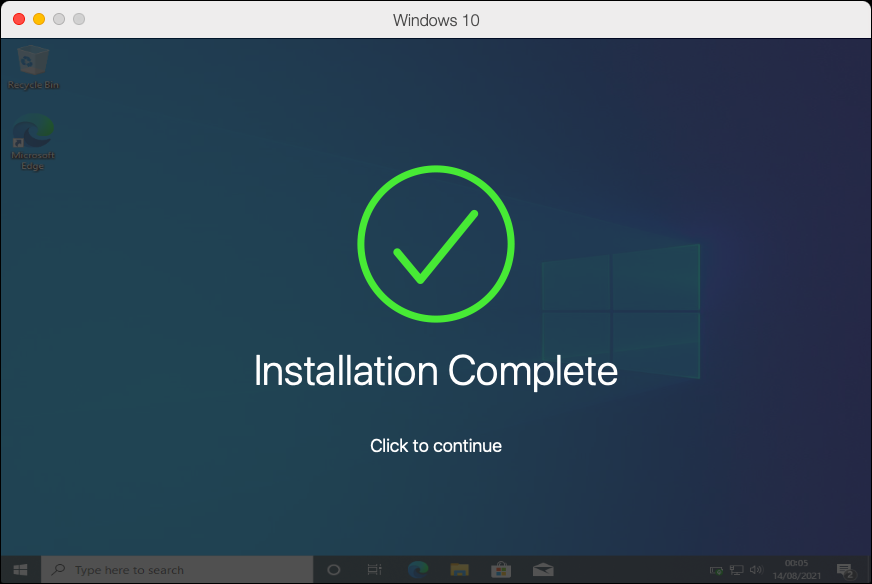Image resolution: width=872 pixels, height=584 pixels.
Task: Open the network tray icon
Action: pos(737,569)
